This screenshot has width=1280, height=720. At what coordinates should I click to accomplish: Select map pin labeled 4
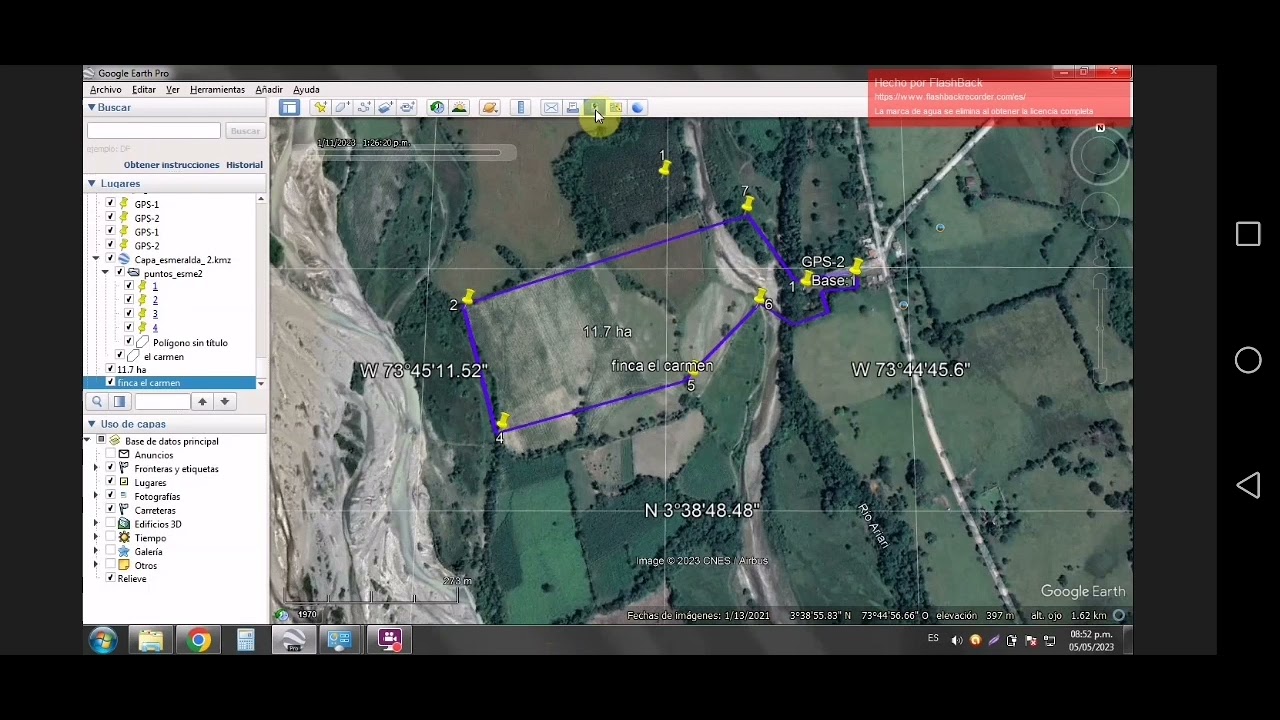[x=503, y=423]
